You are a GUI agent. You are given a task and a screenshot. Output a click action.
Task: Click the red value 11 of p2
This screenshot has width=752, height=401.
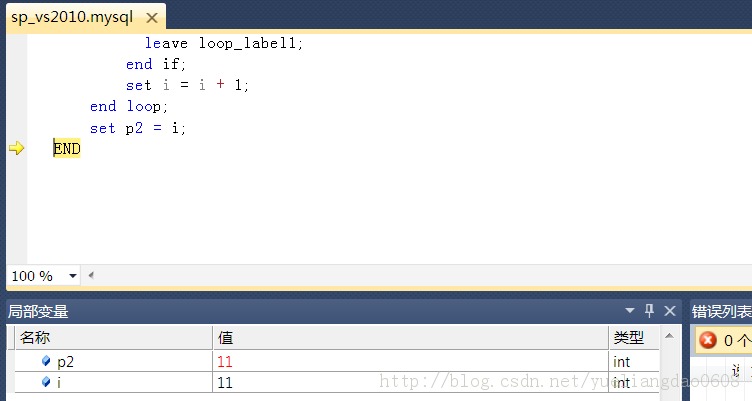click(x=225, y=361)
